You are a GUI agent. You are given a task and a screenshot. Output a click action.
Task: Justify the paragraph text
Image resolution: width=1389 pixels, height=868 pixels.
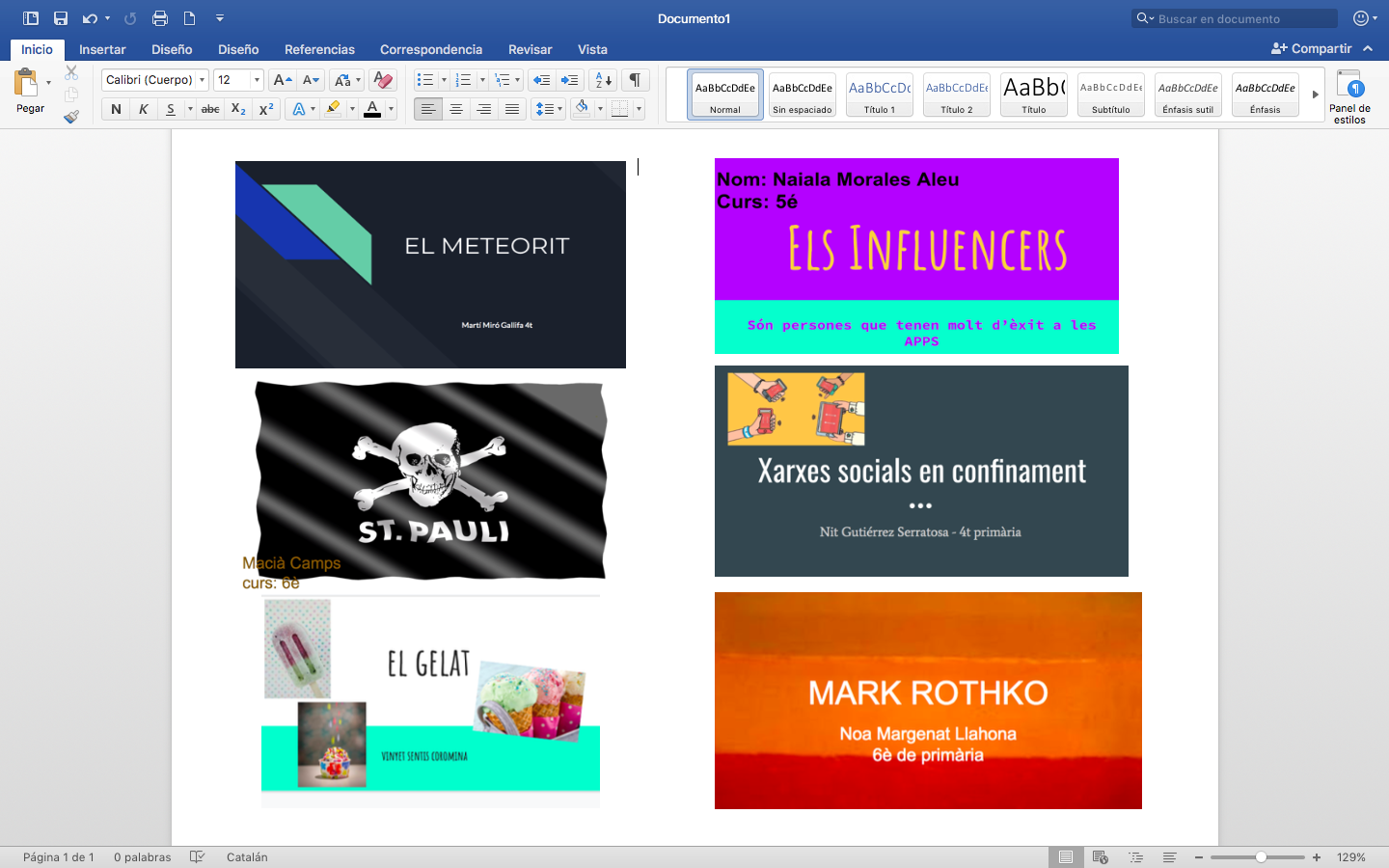(x=512, y=109)
